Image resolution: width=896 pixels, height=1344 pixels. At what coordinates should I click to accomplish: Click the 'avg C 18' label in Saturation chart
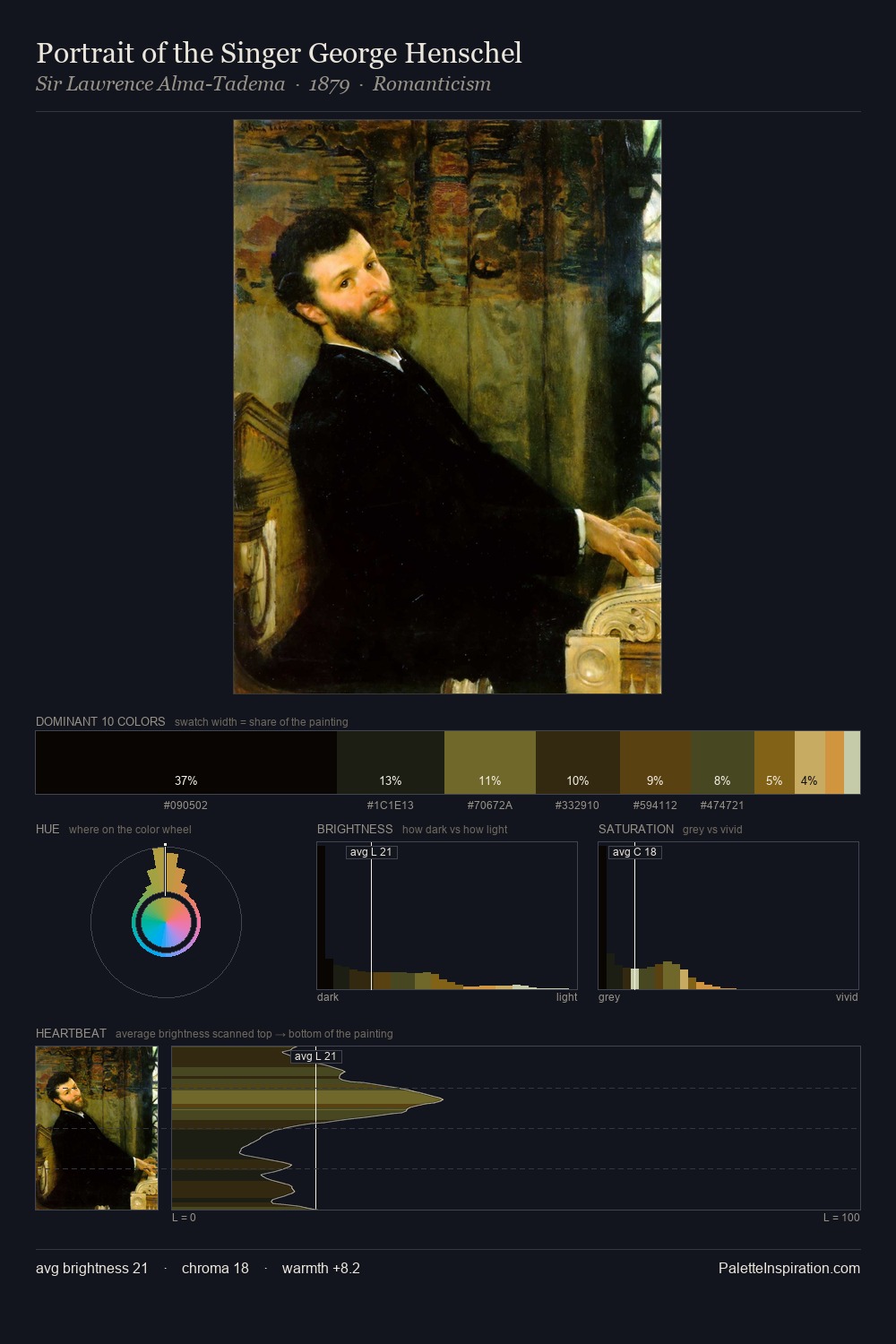pos(634,852)
